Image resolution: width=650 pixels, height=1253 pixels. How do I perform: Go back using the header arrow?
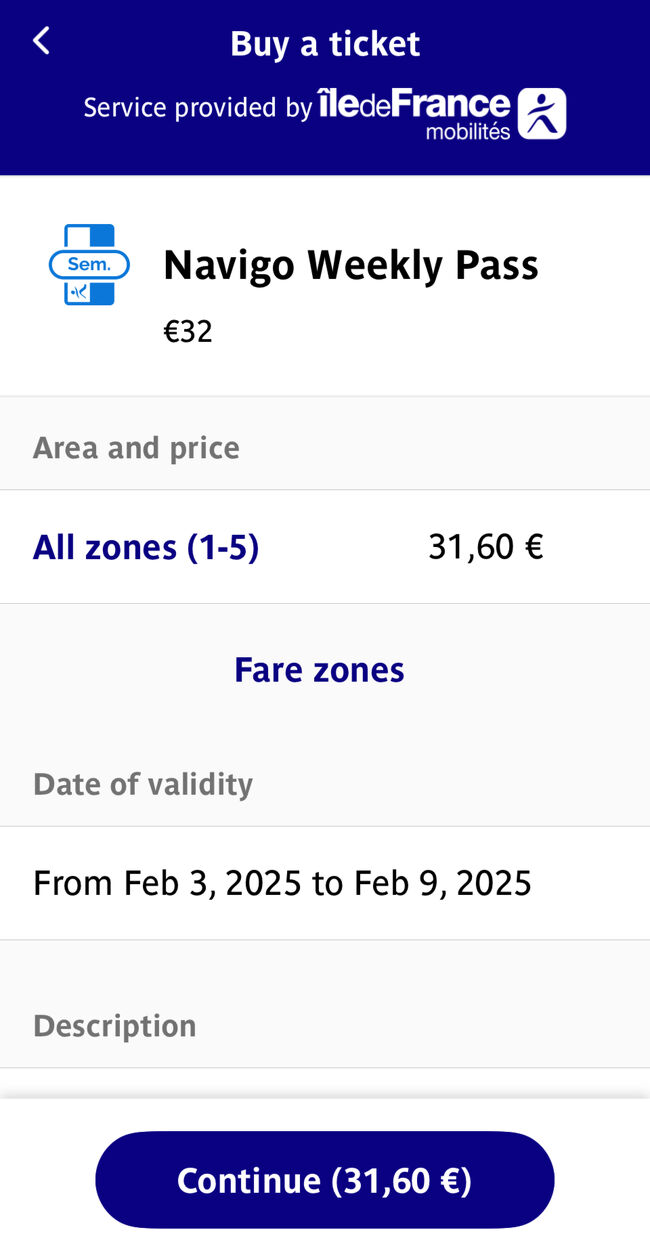(x=41, y=41)
